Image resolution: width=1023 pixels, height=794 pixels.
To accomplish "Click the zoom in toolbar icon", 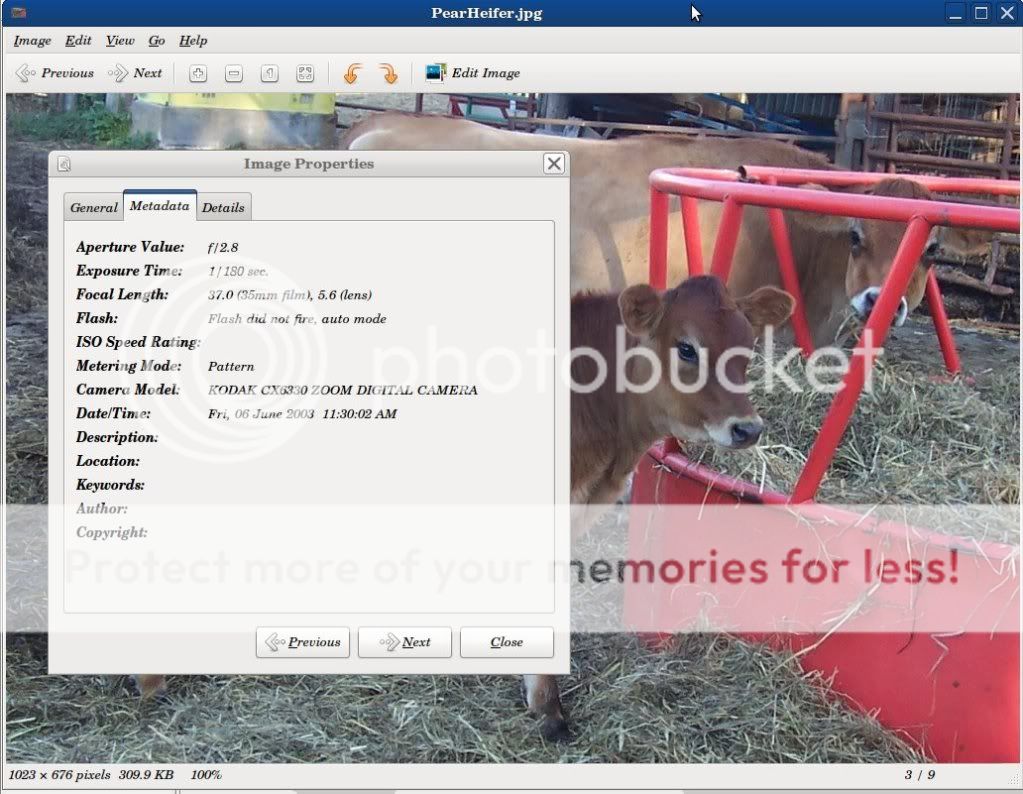I will click(x=198, y=73).
